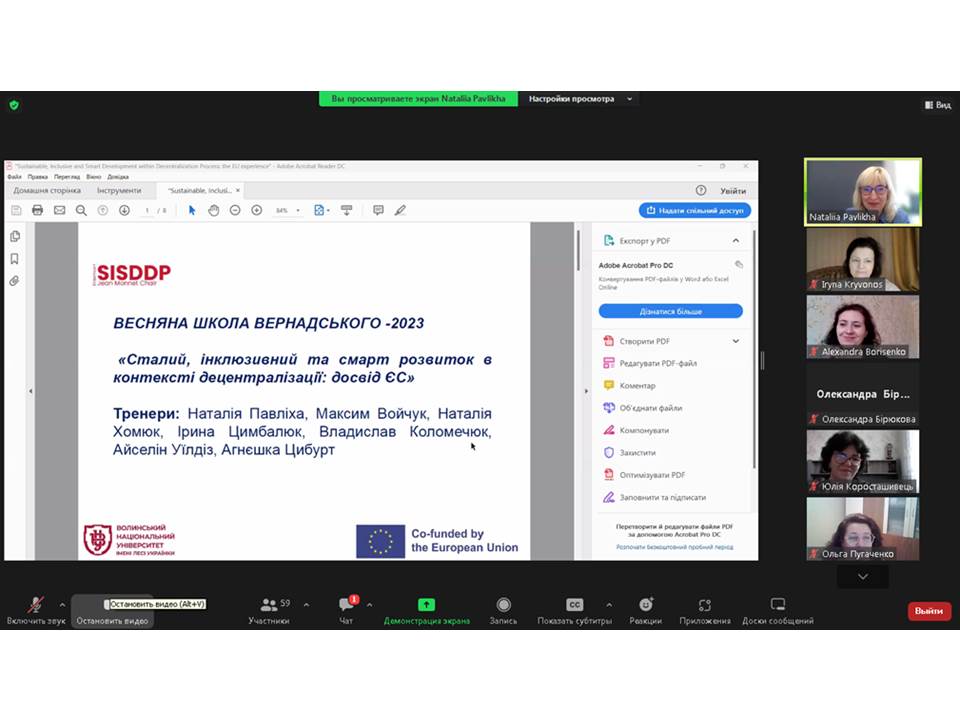
Task: Unmute with Включить звук microphone button
Action: point(36,610)
